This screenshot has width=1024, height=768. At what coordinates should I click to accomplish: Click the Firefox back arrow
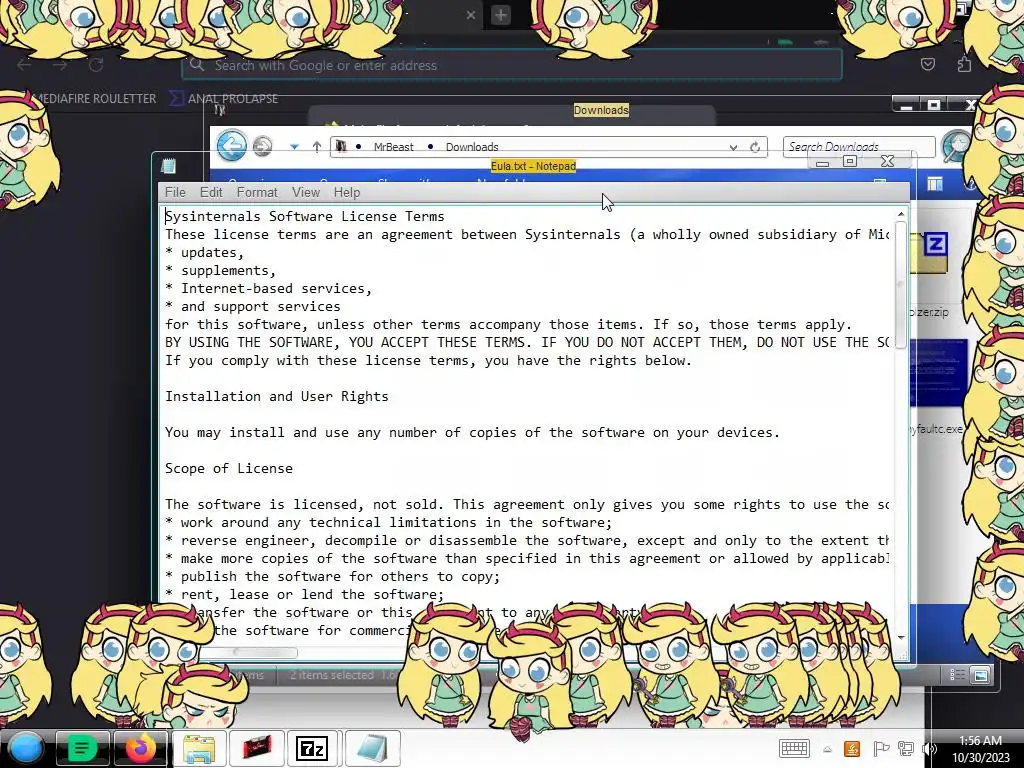(x=24, y=65)
